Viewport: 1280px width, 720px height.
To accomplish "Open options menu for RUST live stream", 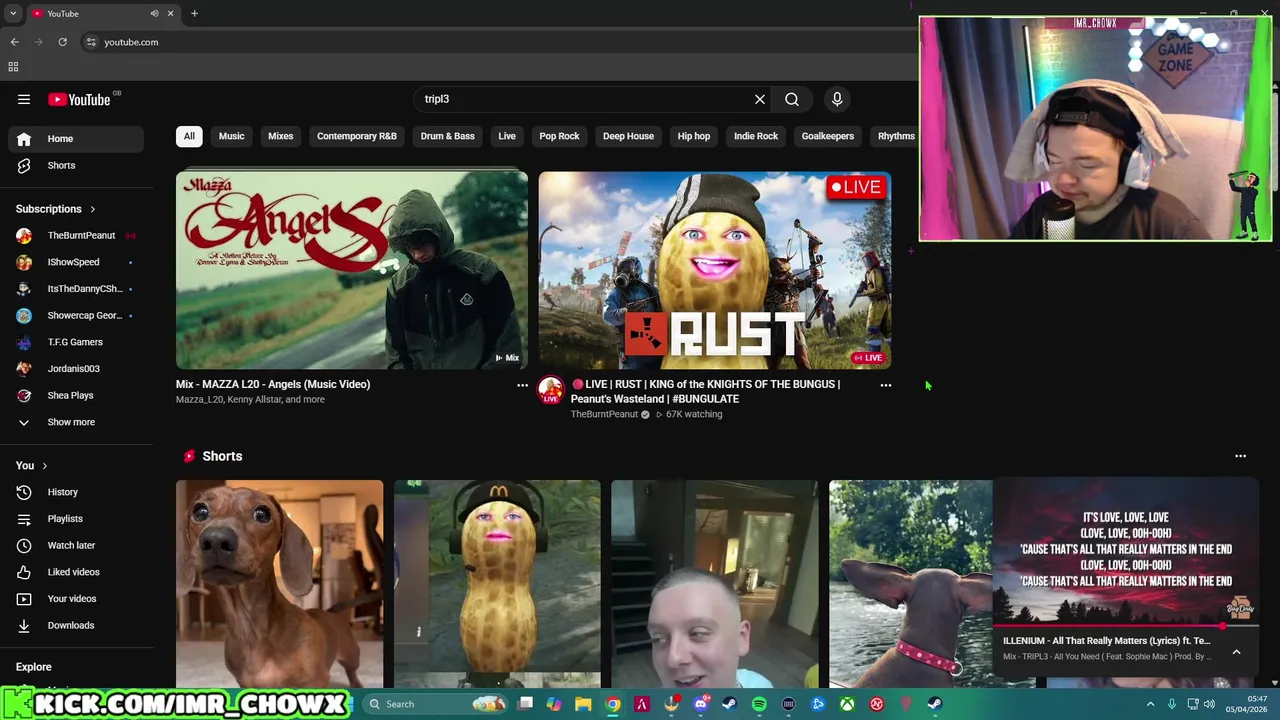I will [x=885, y=385].
